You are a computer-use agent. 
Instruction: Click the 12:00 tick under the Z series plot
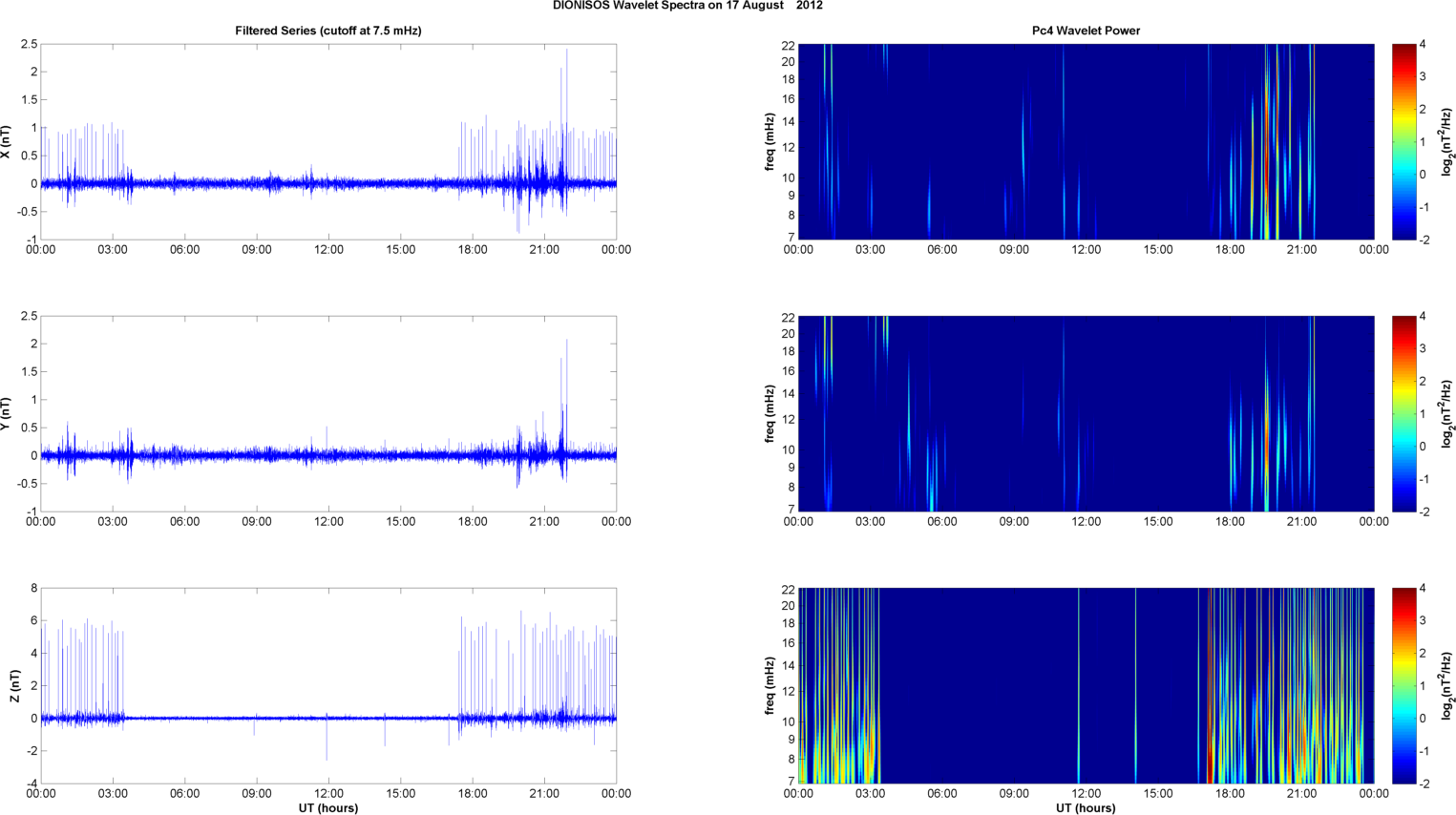pyautogui.click(x=328, y=793)
